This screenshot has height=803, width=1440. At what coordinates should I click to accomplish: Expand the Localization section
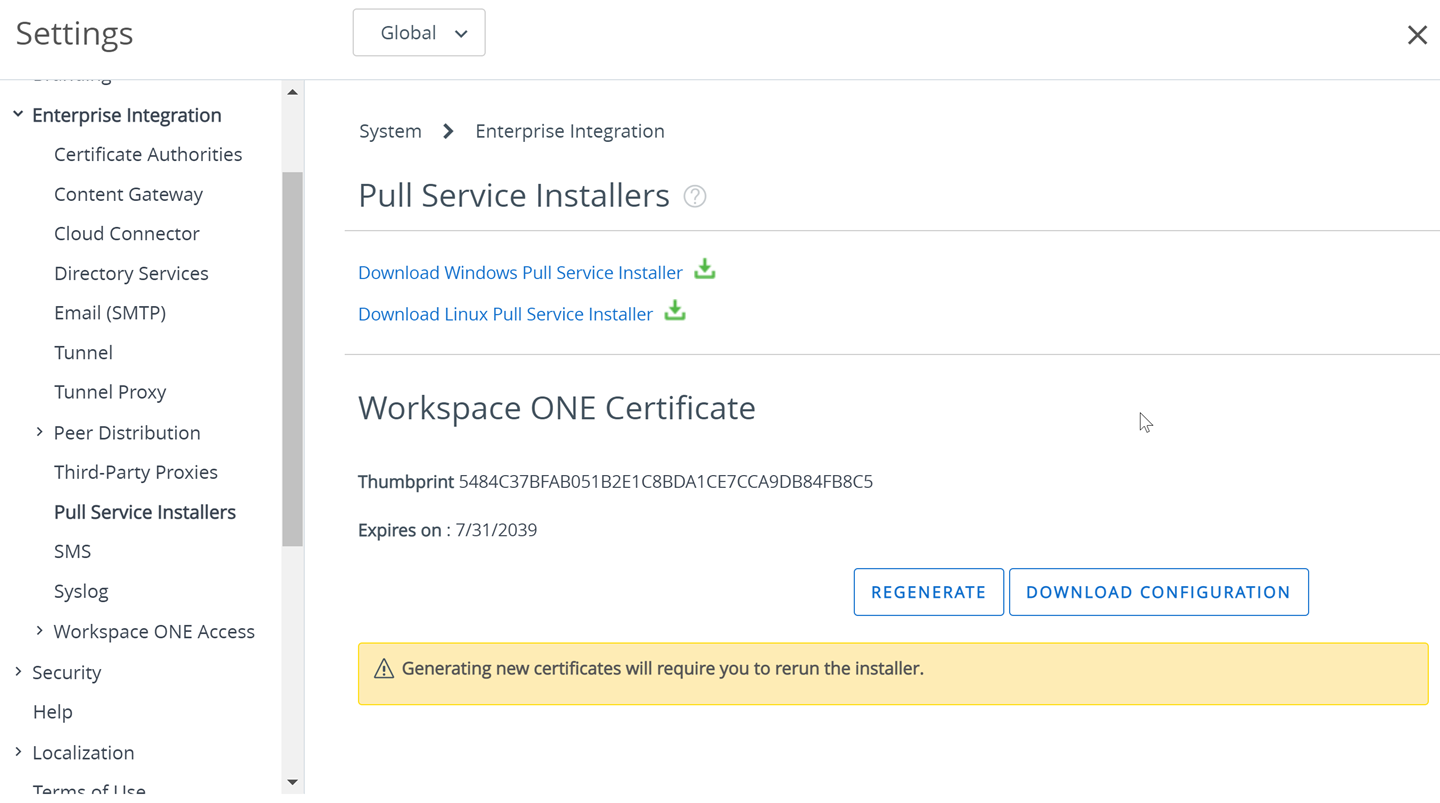point(18,752)
